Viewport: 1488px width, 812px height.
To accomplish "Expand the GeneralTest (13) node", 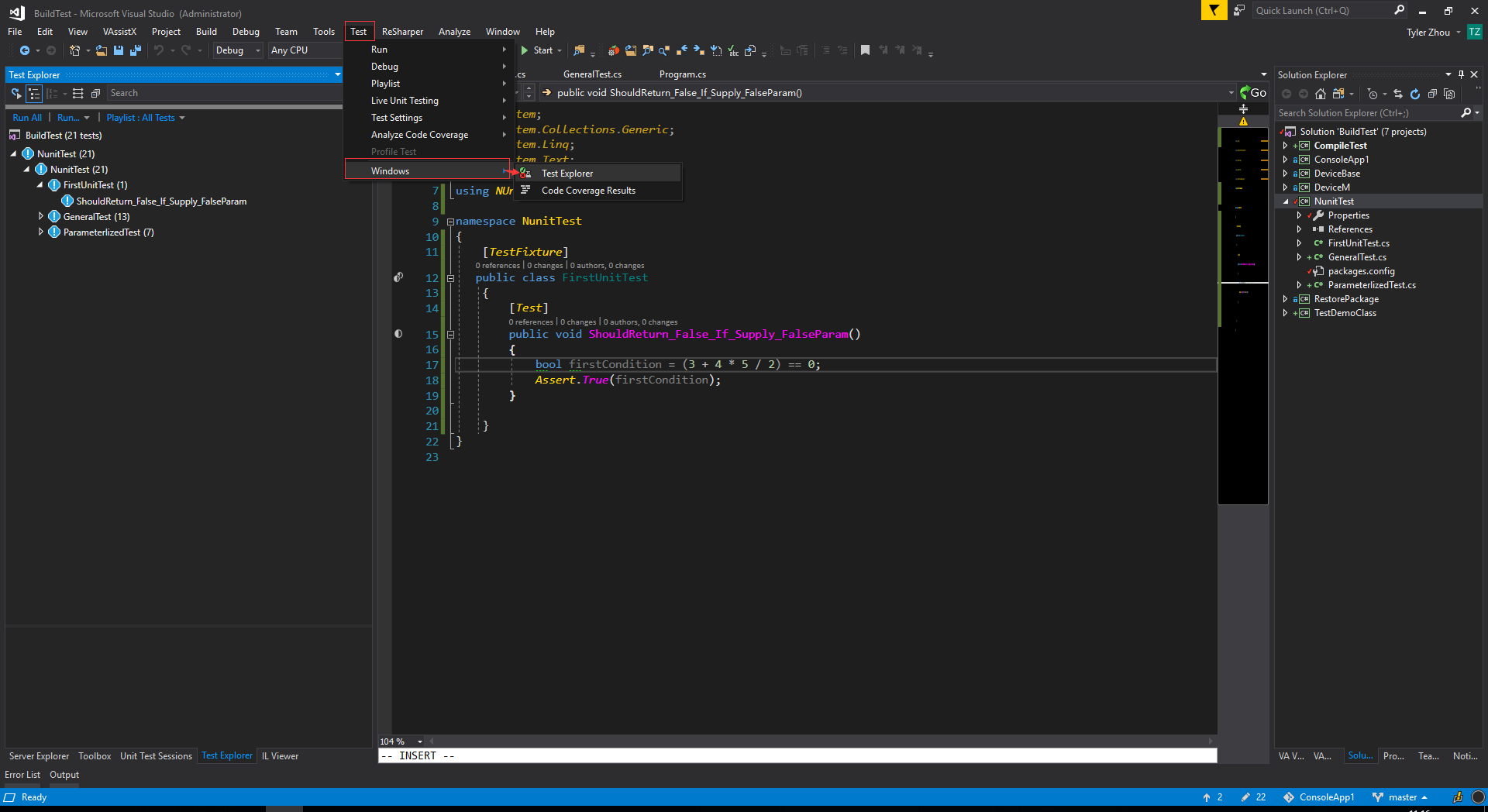I will [41, 217].
